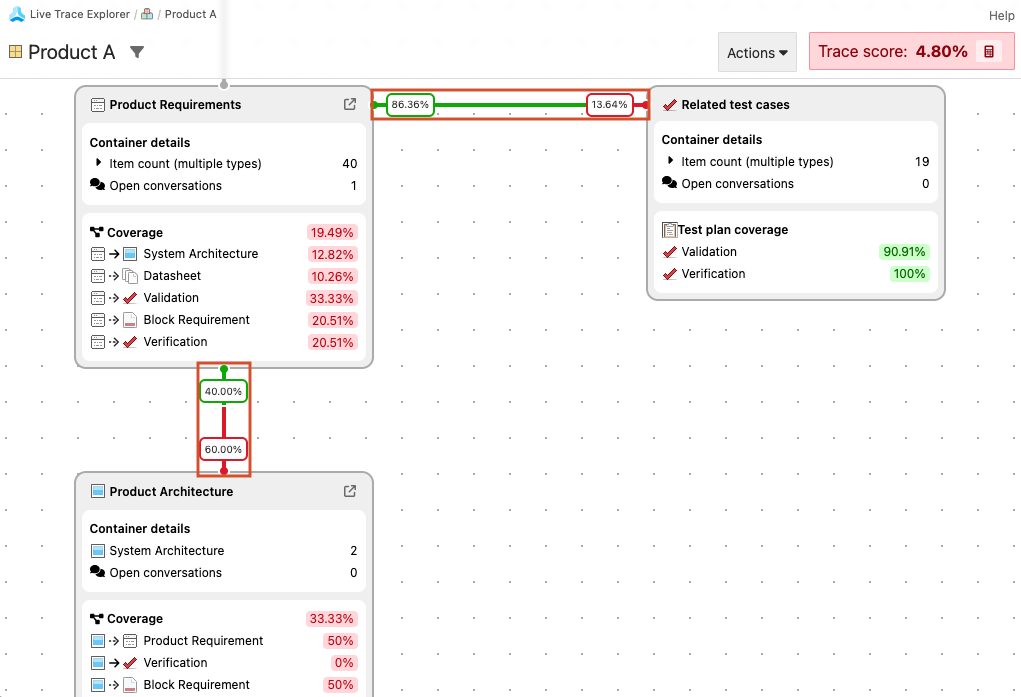Select the System Architecture icon in the Coverage list
The width and height of the screenshot is (1021, 697).
click(132, 253)
